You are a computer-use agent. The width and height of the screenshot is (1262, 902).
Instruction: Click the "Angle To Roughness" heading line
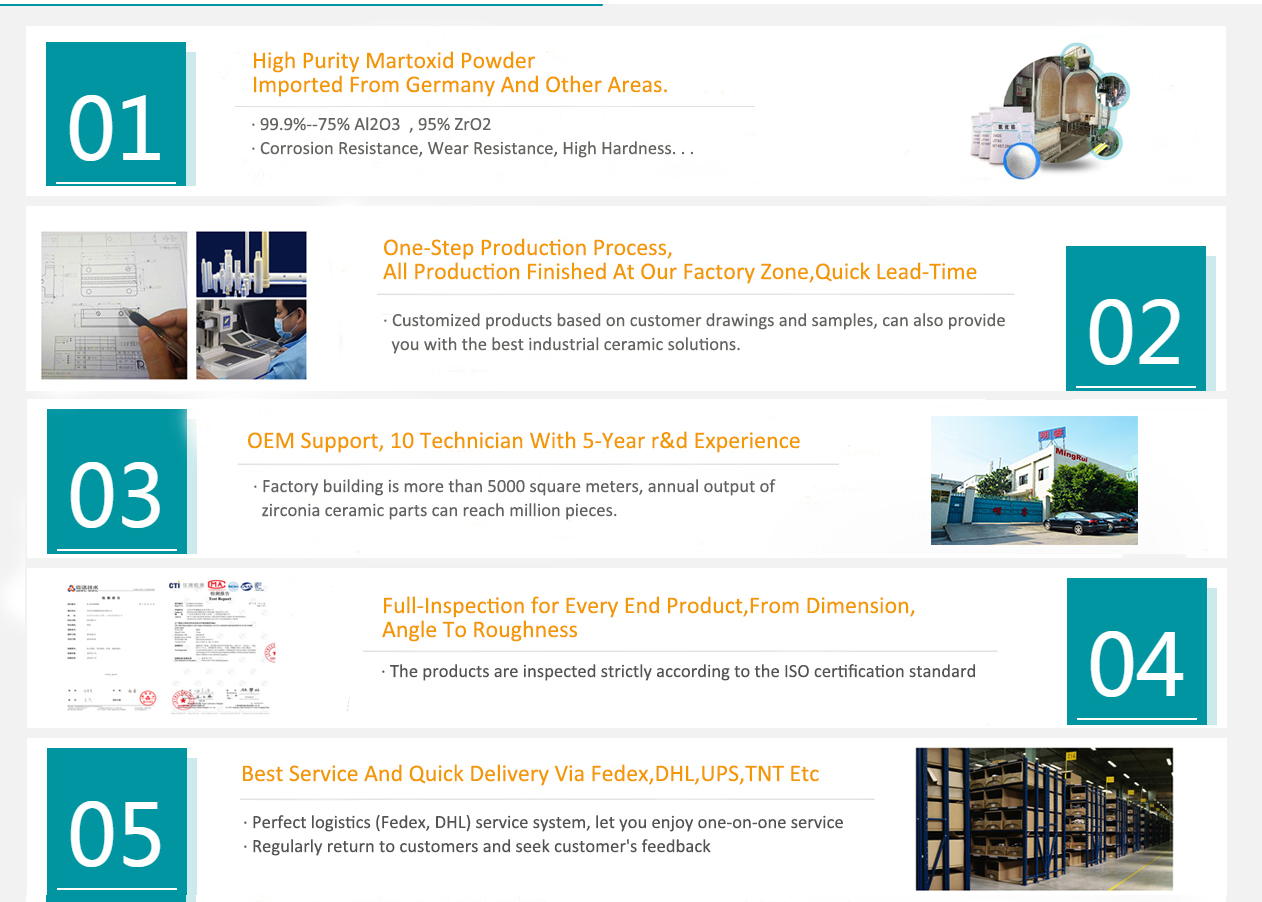[x=480, y=630]
